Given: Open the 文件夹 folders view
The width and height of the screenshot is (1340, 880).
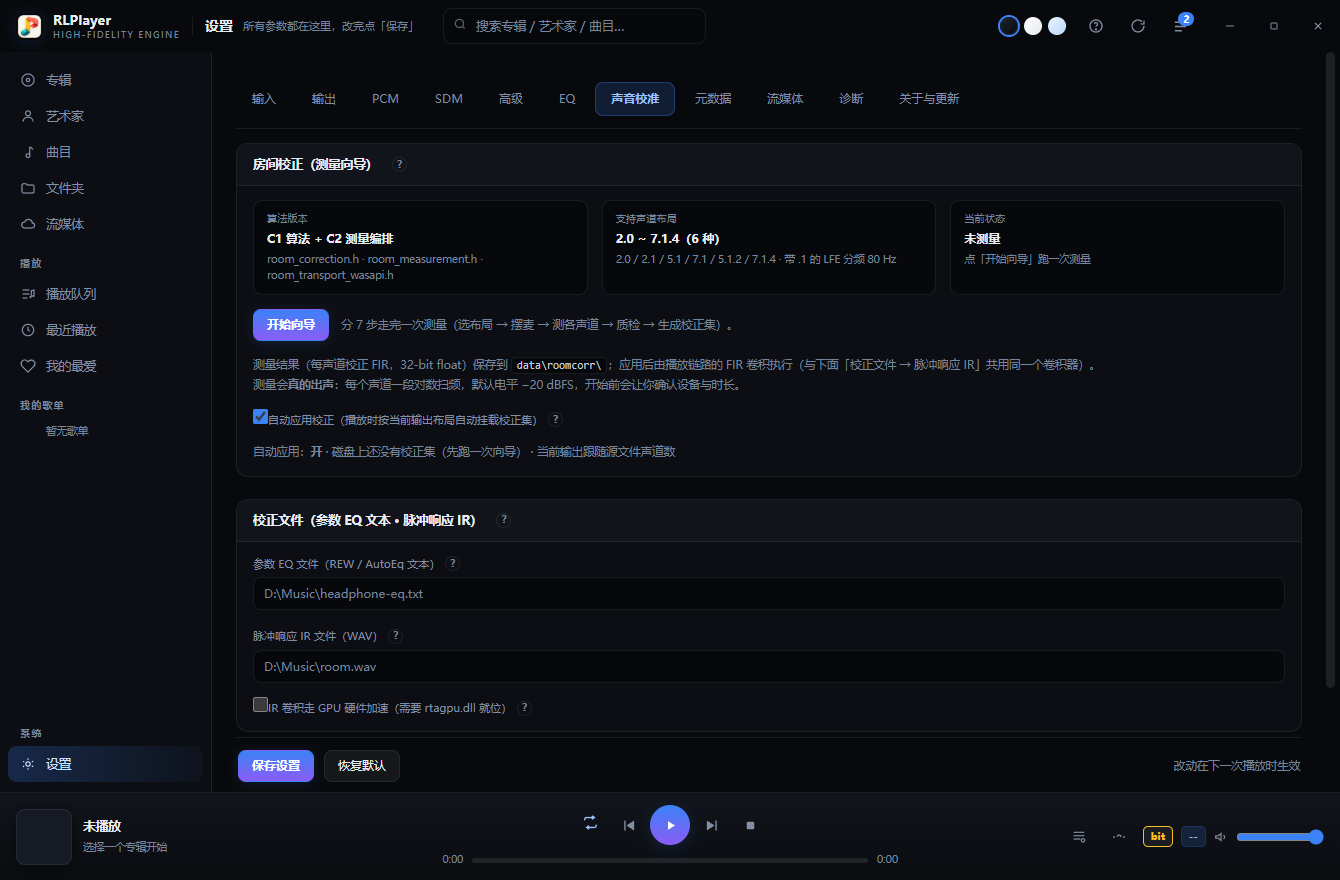Looking at the screenshot, I should [x=106, y=188].
